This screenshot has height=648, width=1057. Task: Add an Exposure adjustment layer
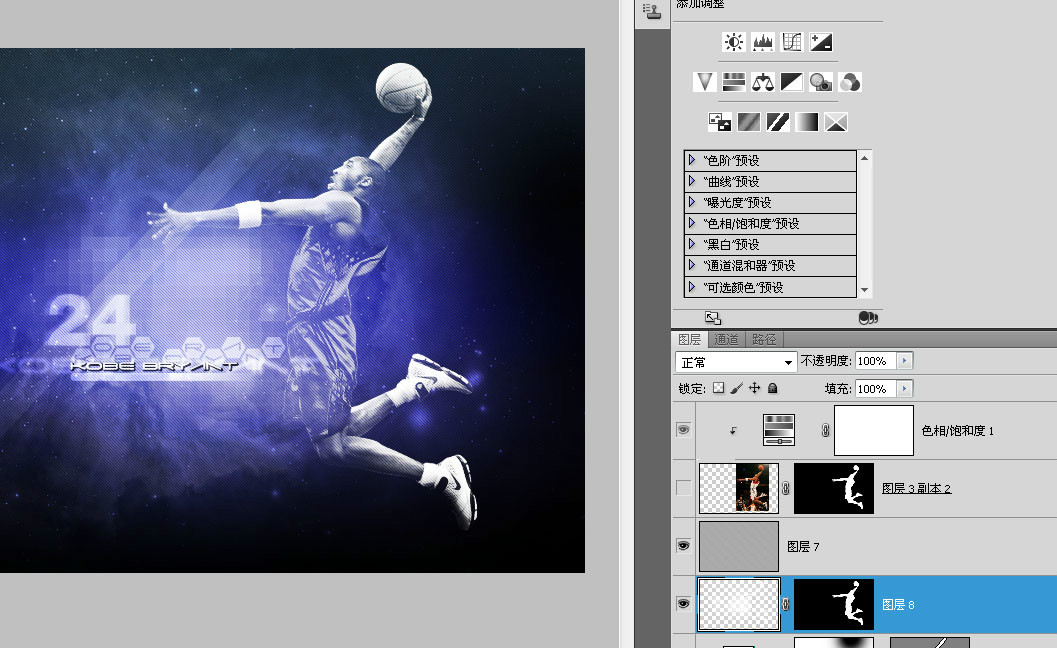(821, 42)
